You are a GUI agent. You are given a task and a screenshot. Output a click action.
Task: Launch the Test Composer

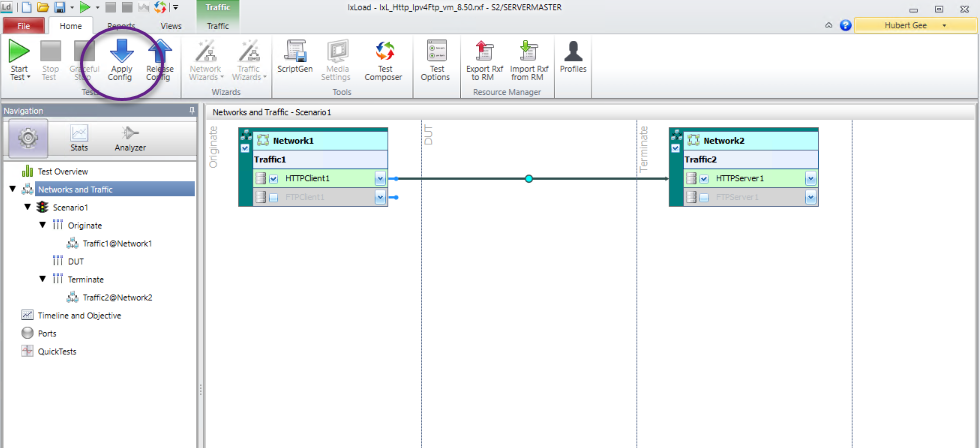(383, 52)
